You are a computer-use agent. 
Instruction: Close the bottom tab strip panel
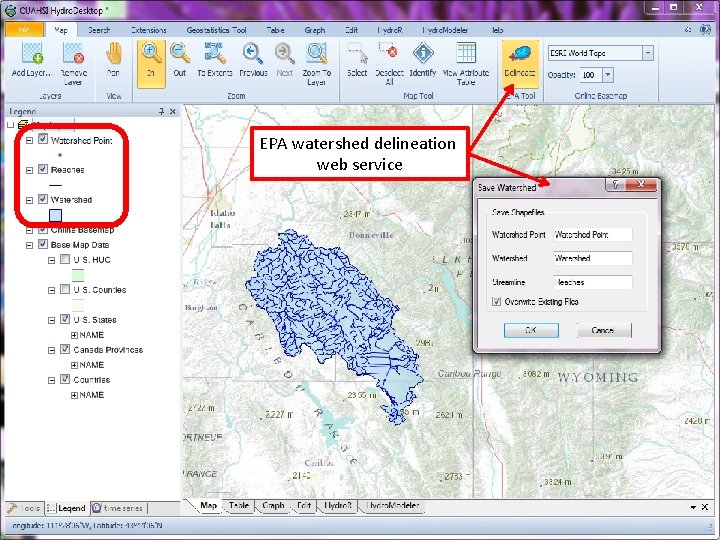[x=705, y=507]
